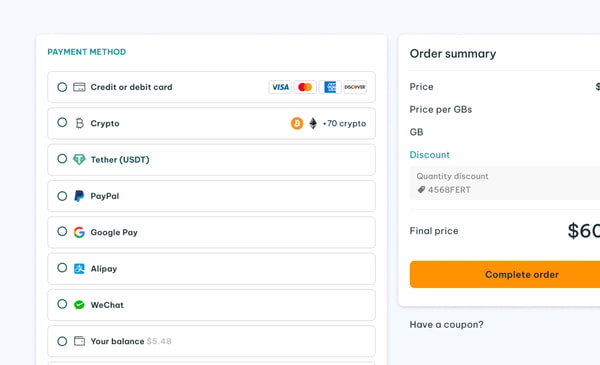Viewport: 600px width, 365px height.
Task: Select WeChat radio option
Action: point(62,304)
